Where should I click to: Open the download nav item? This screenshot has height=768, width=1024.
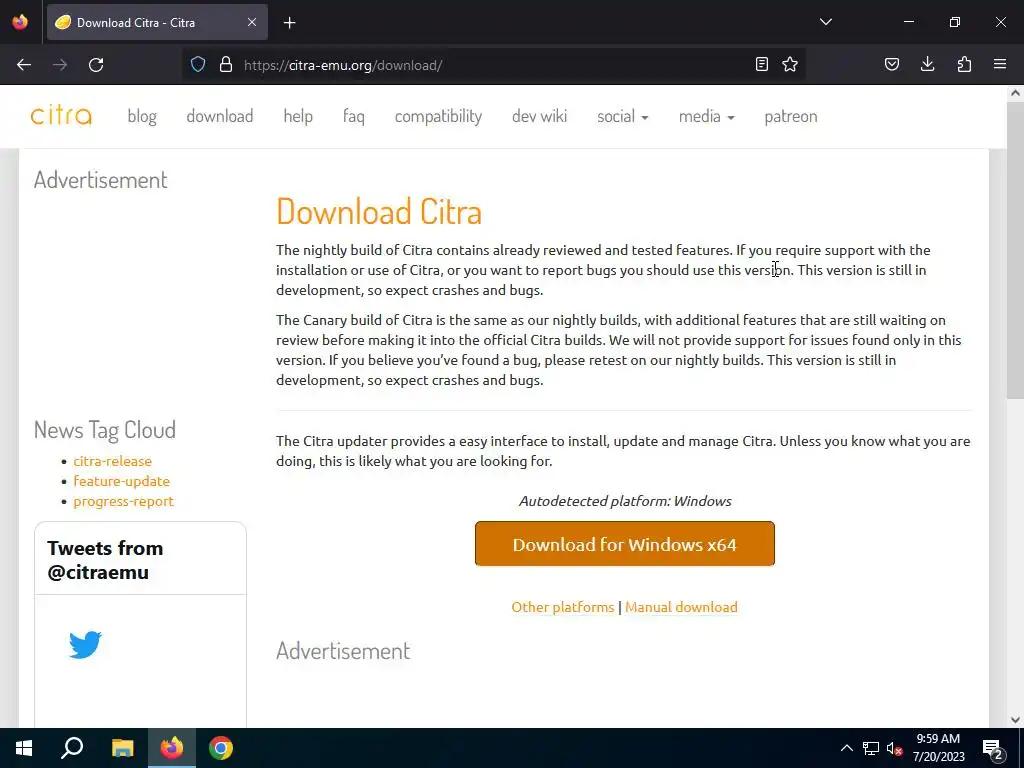tap(219, 116)
